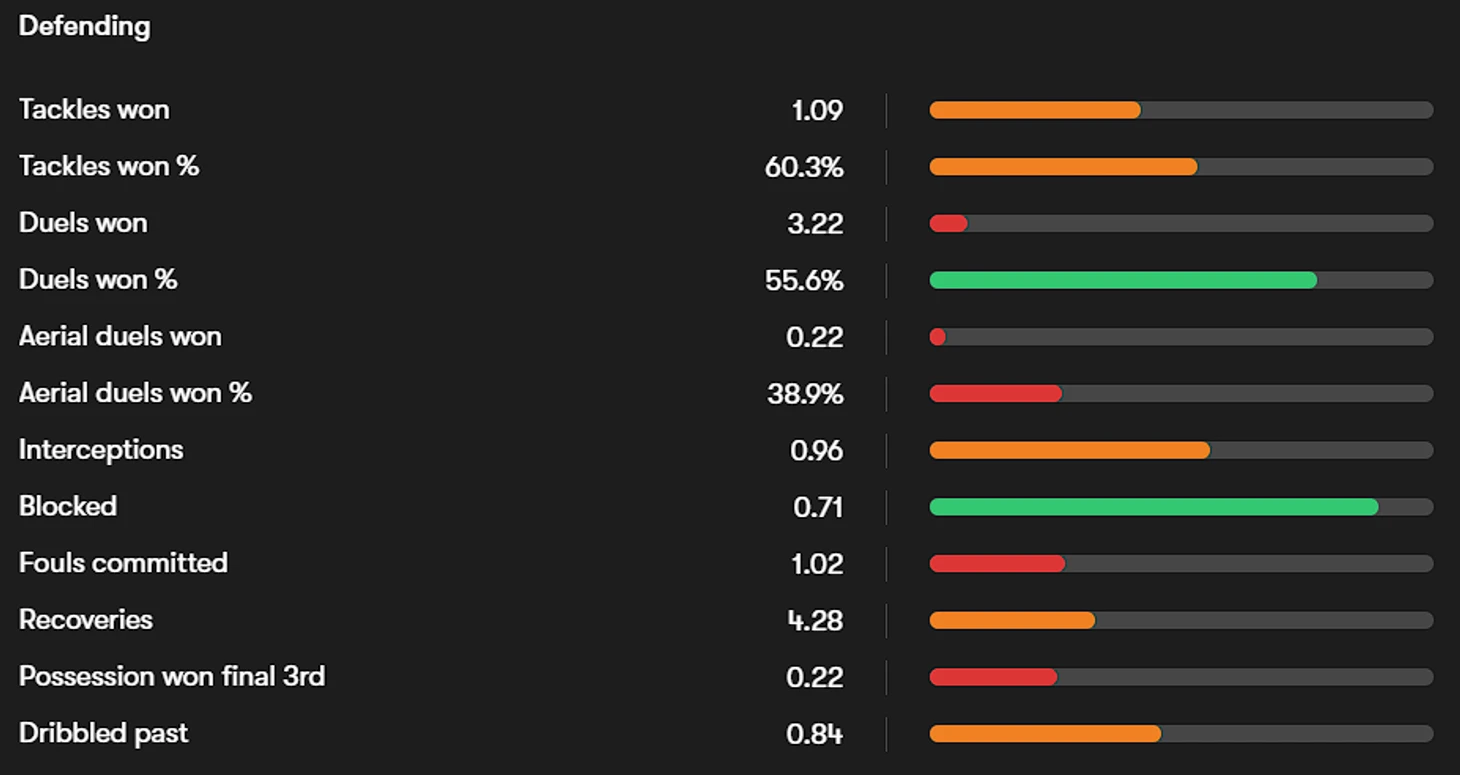Select the 4.28 recoveries value
Viewport: 1460px width, 775px height.
(x=815, y=621)
